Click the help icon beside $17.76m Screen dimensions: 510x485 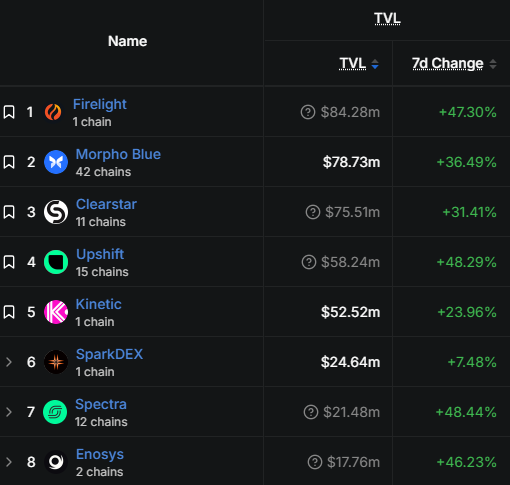click(x=315, y=462)
